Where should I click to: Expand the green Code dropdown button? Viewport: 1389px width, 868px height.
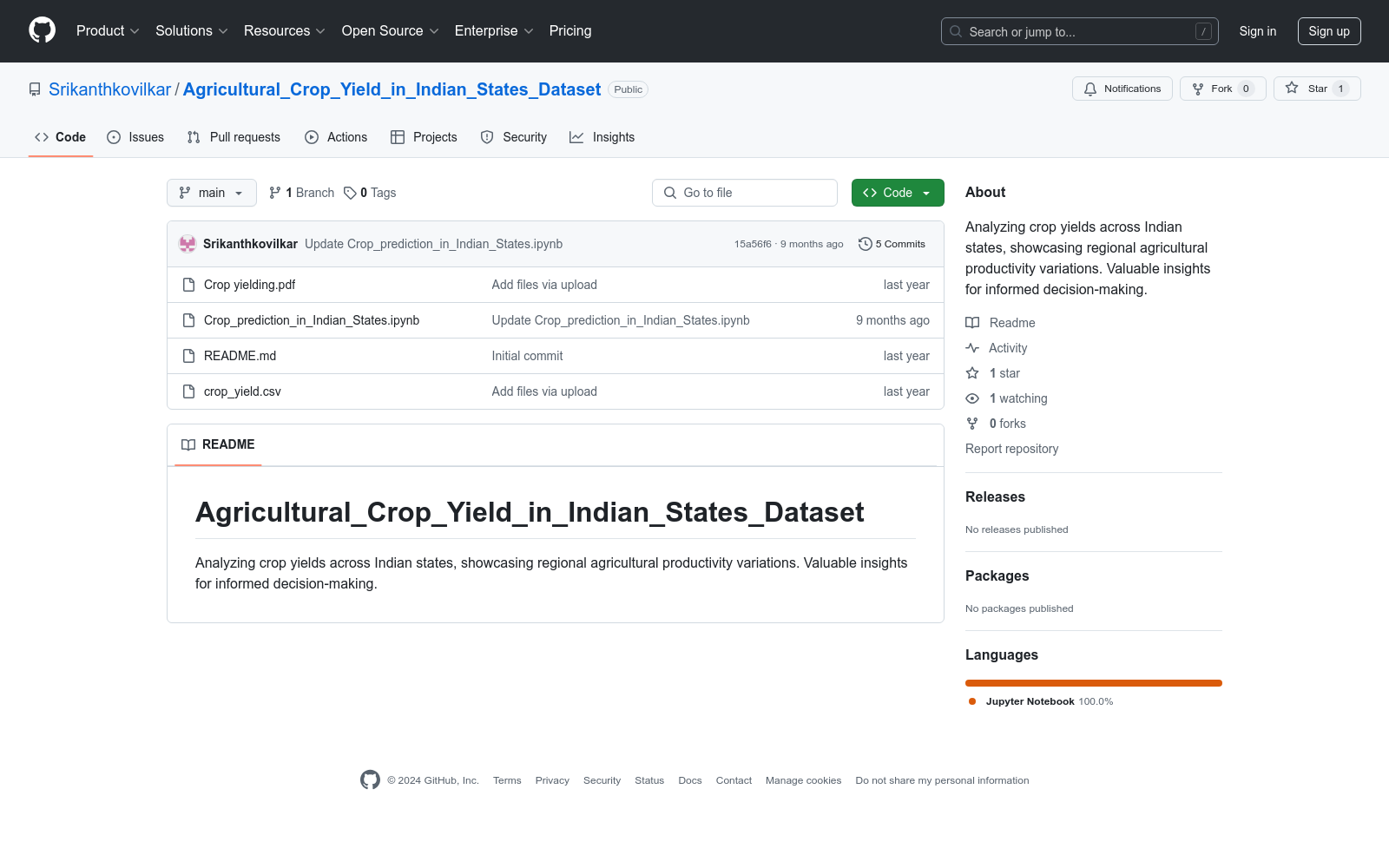pyautogui.click(x=898, y=193)
